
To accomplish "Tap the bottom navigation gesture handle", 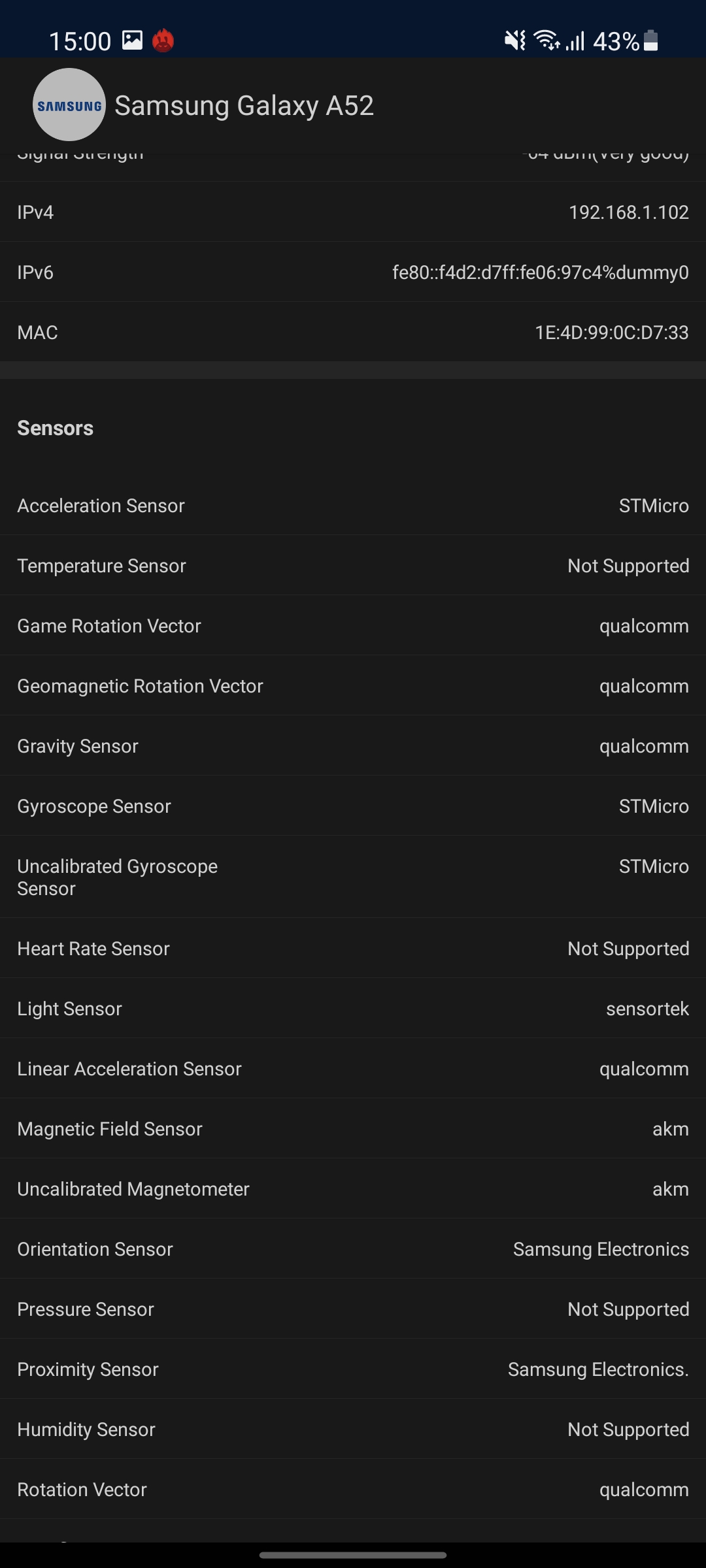I will point(353,1555).
